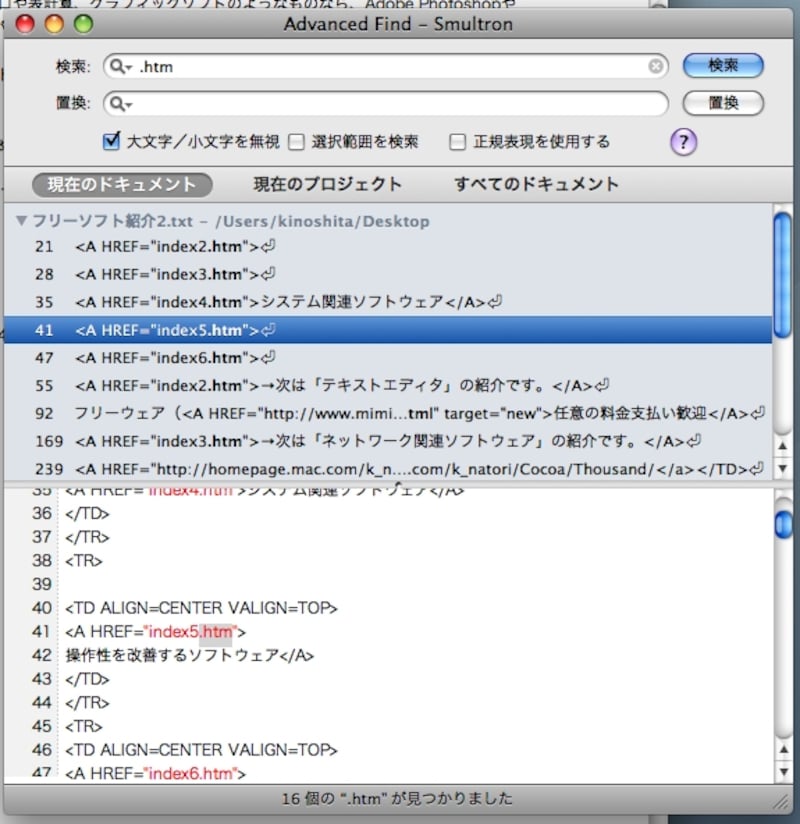Click the blue results list scrollbar thumb
Screen dimensions: 800x824
(783, 275)
